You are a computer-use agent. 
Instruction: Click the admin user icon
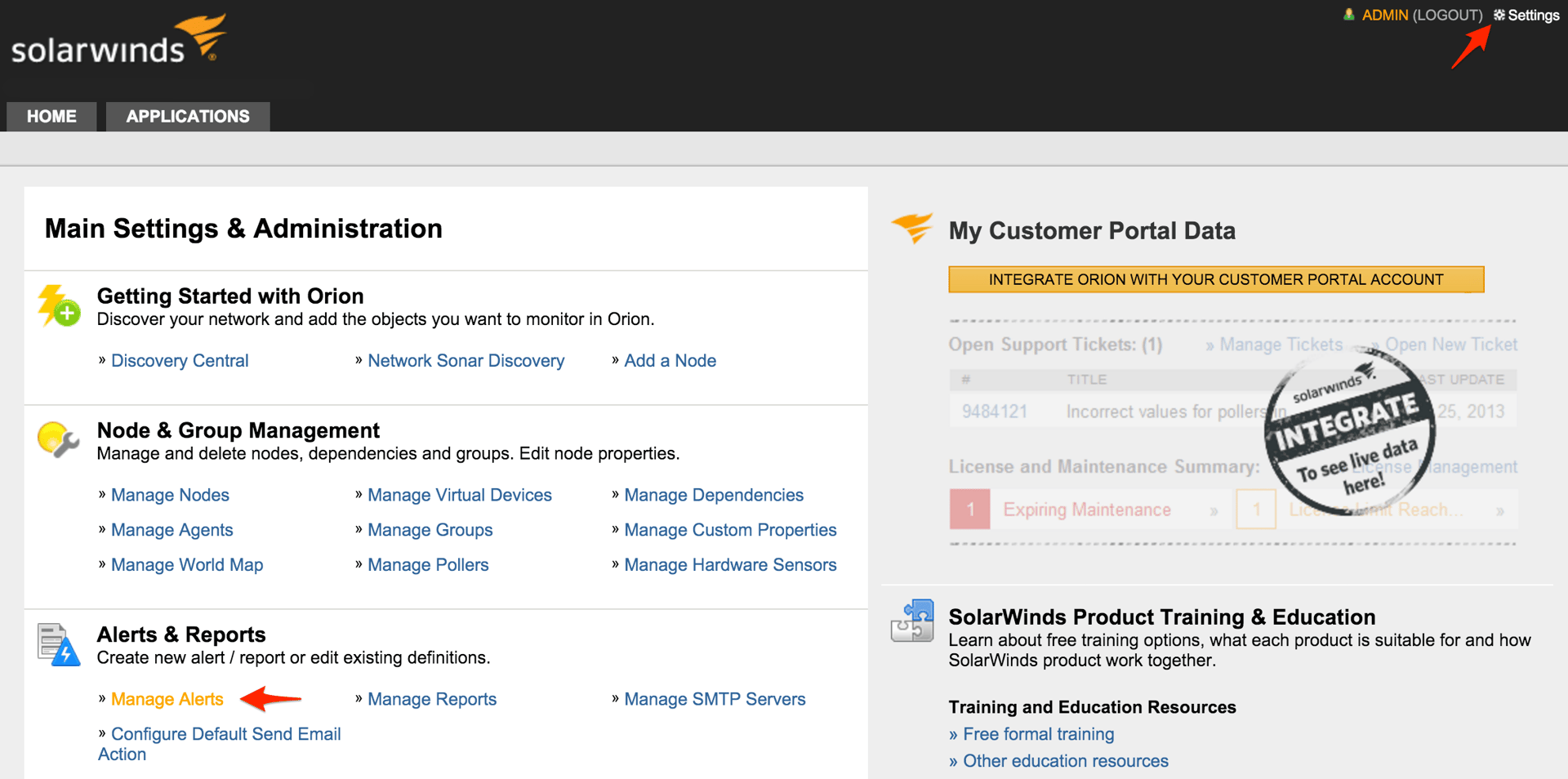(1349, 15)
